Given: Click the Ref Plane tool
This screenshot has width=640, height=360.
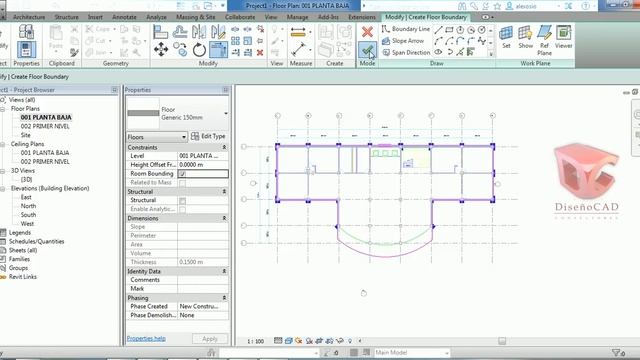Looking at the screenshot, I should (x=544, y=40).
